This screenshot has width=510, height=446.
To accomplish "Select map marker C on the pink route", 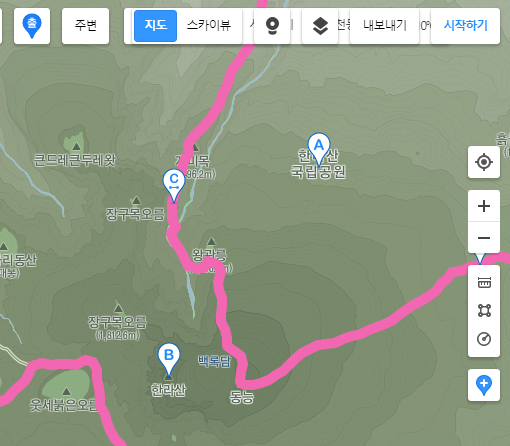I will (x=174, y=185).
